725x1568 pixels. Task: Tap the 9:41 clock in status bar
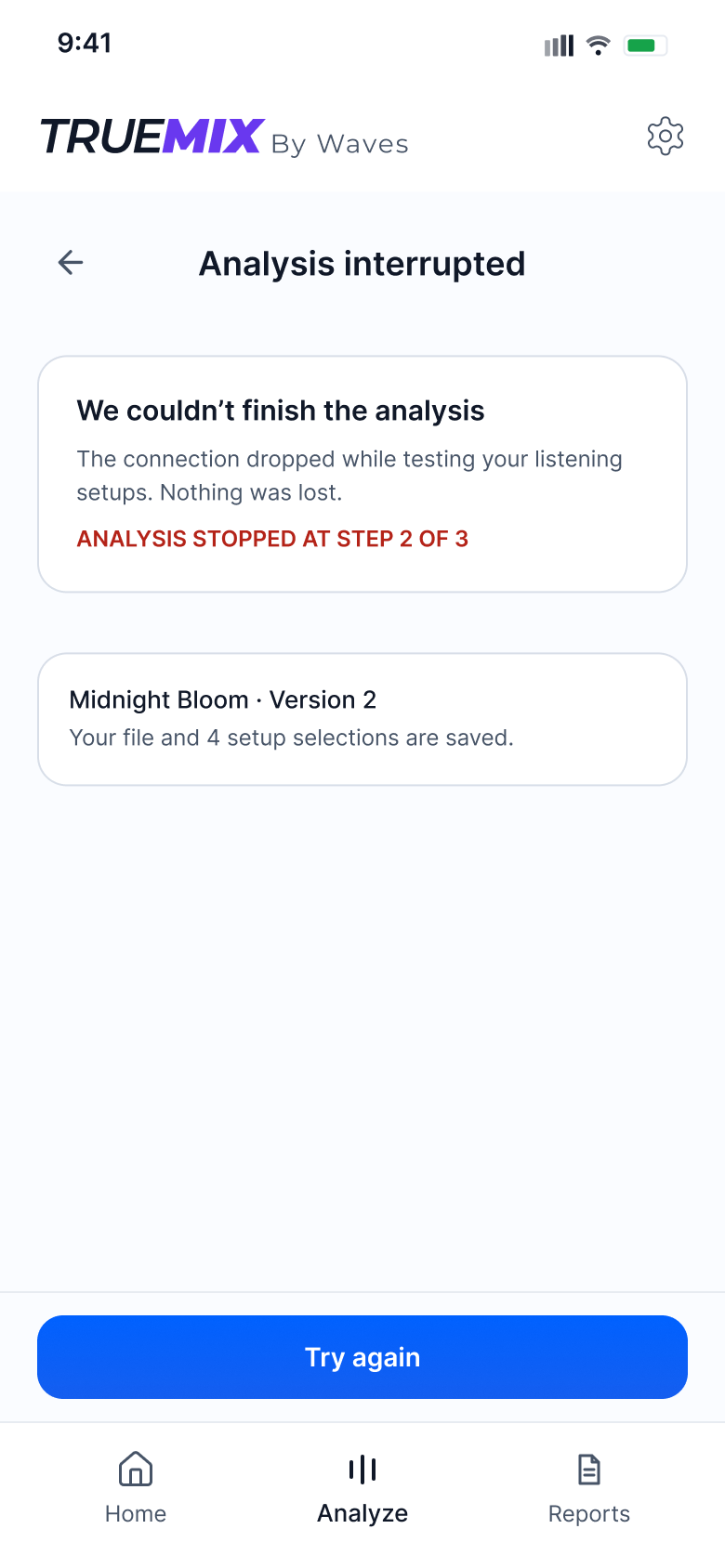tap(85, 43)
